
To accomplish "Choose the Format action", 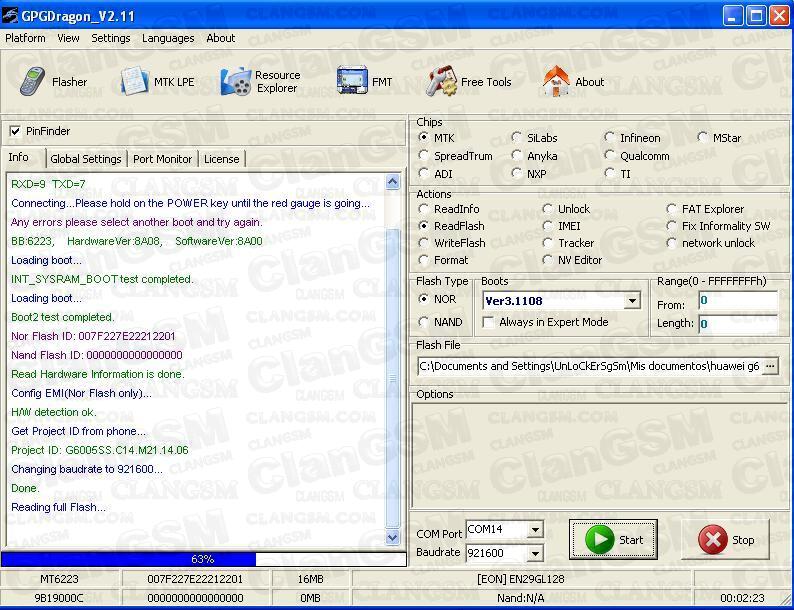I will 423,260.
